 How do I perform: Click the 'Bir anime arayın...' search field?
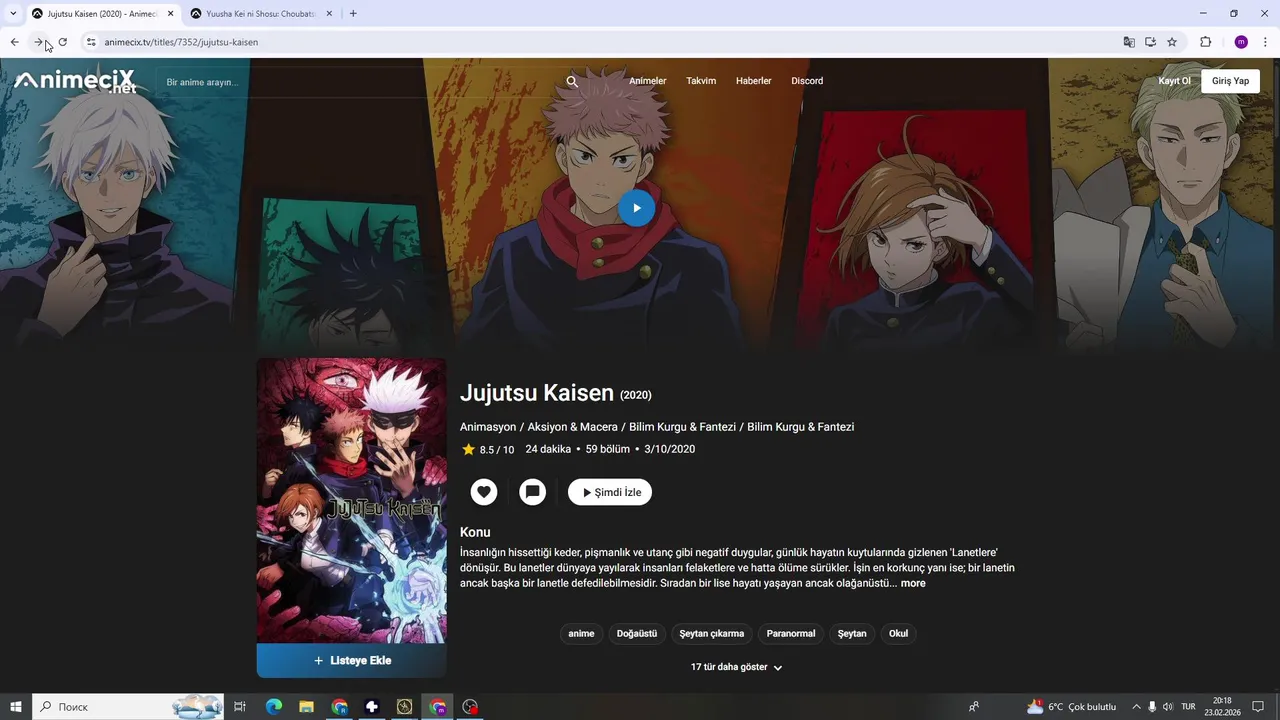coord(360,82)
